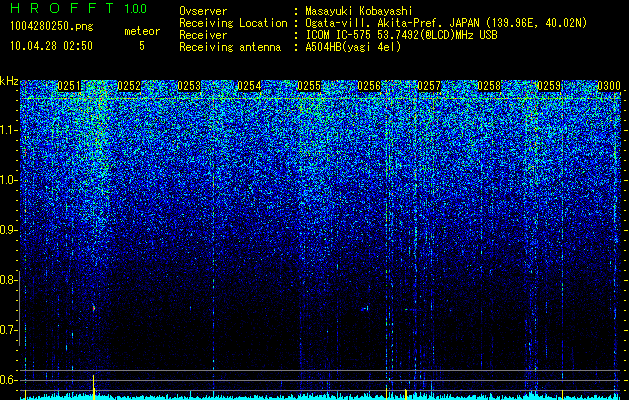This screenshot has height=400, width=629.
Task: Click the 0.6 kHz axis label
Action: [x=9, y=380]
